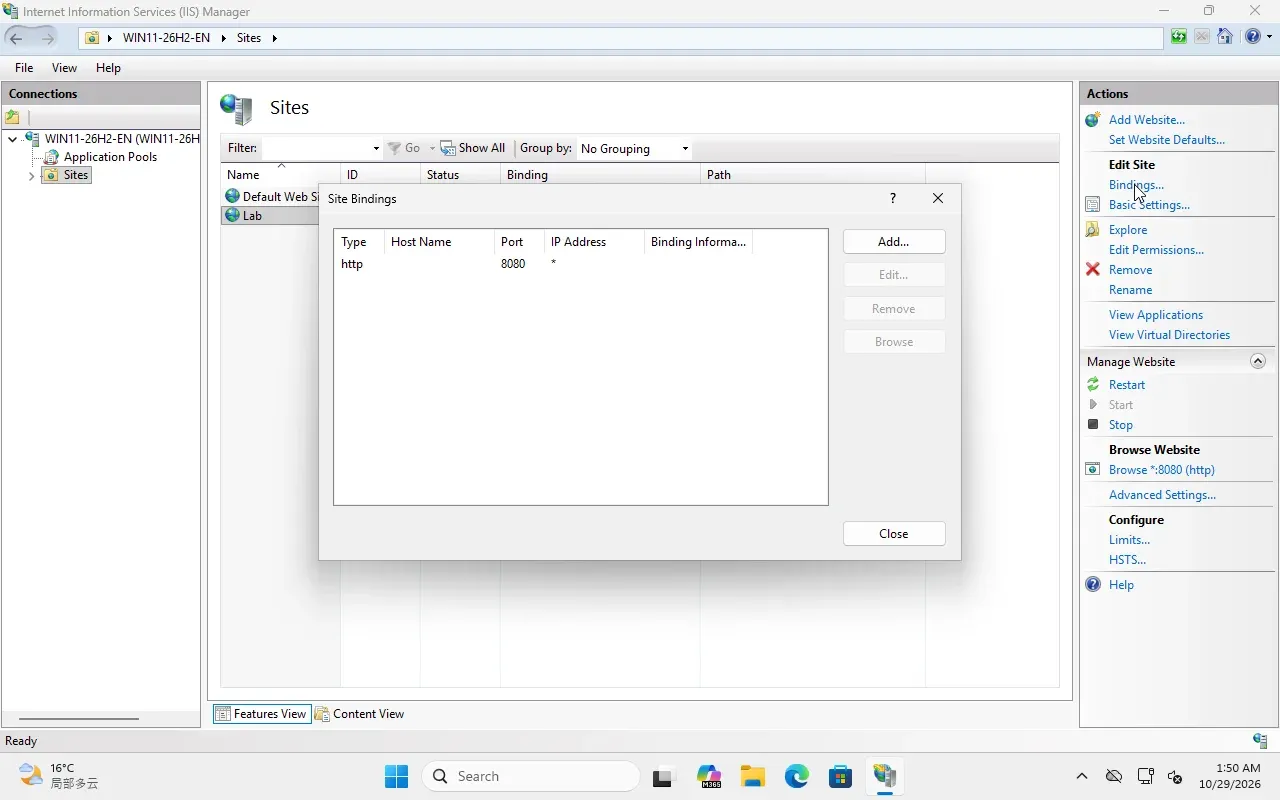This screenshot has height=800, width=1280.
Task: Click the Show All filter icon
Action: coord(448,148)
